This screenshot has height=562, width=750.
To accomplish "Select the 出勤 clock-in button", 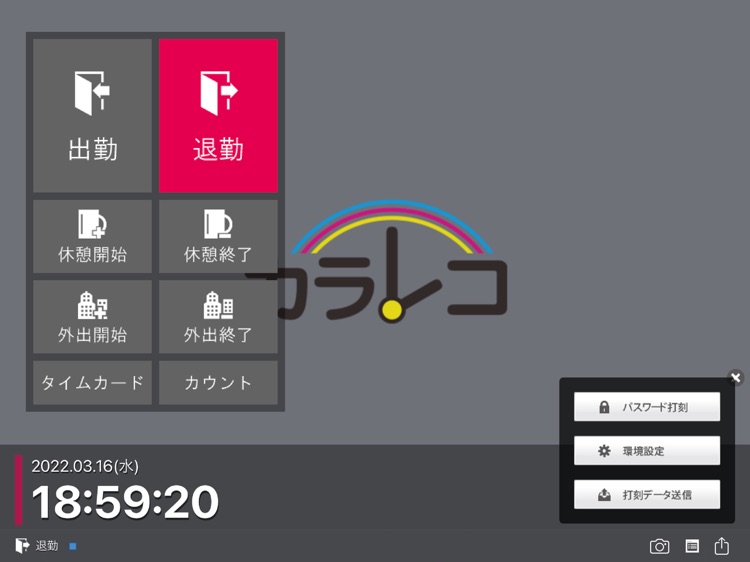I will click(x=92, y=115).
